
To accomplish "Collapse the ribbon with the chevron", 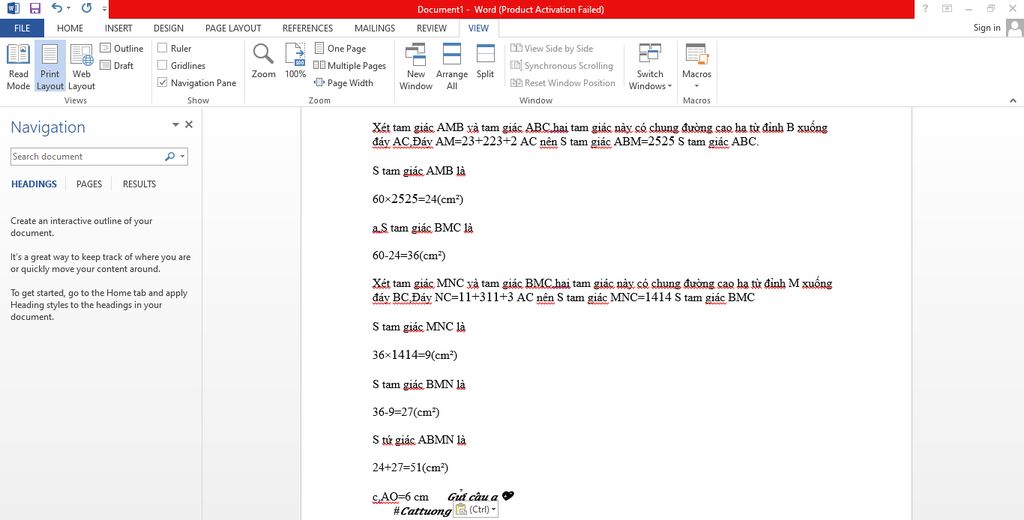I will (1013, 101).
